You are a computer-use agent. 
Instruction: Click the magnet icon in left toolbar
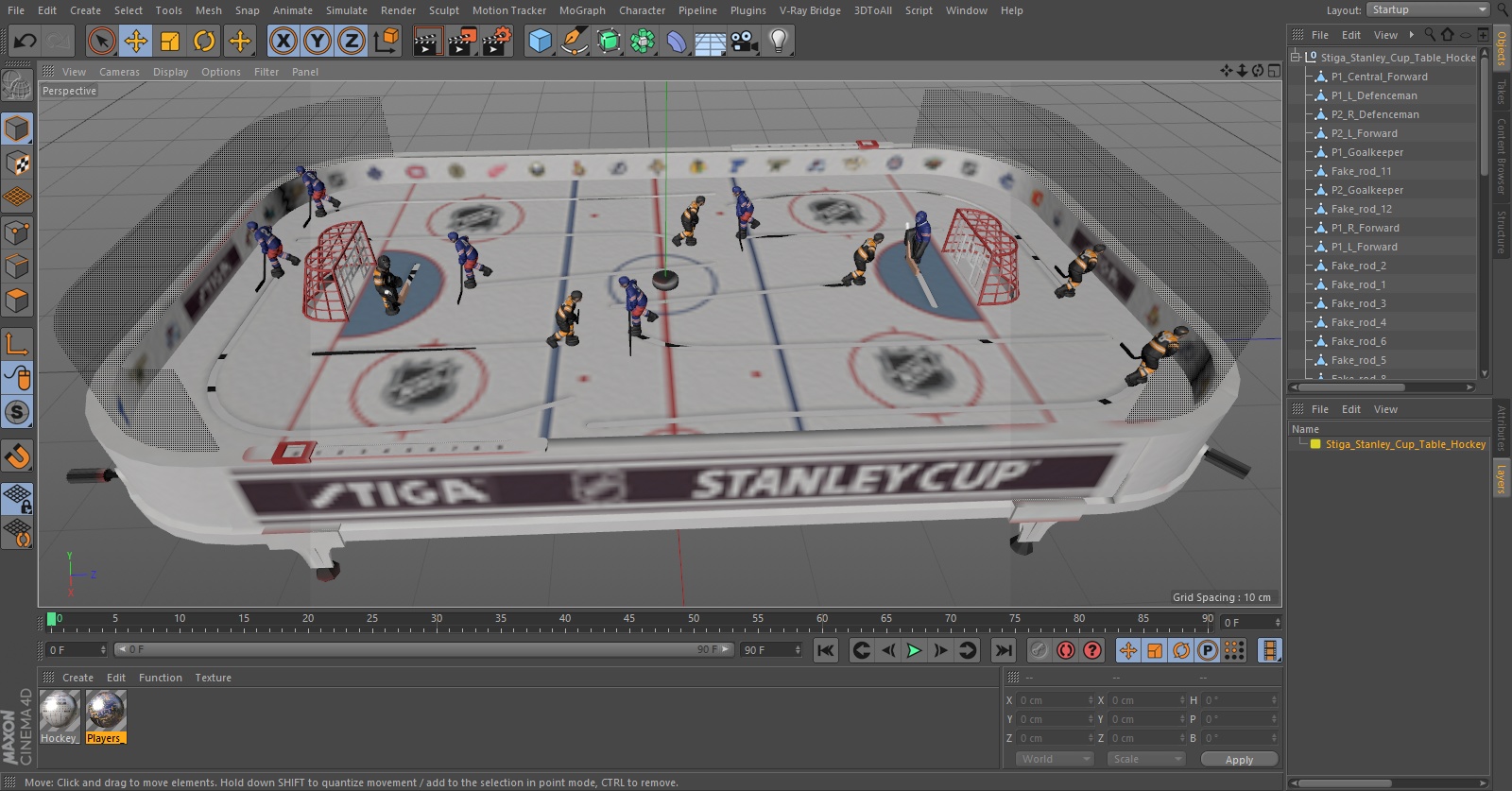click(17, 456)
